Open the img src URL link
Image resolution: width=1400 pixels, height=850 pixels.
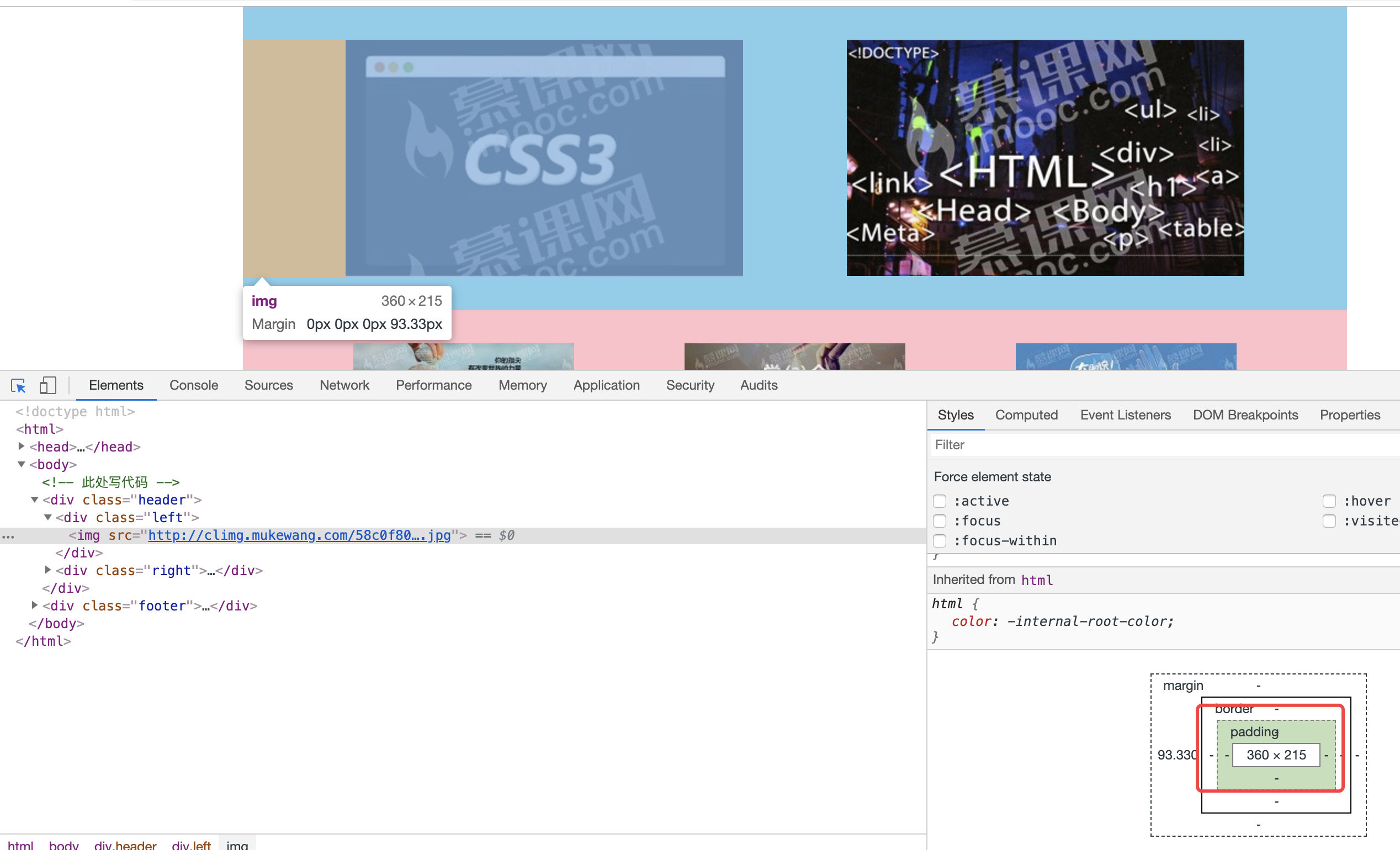pyautogui.click(x=299, y=535)
